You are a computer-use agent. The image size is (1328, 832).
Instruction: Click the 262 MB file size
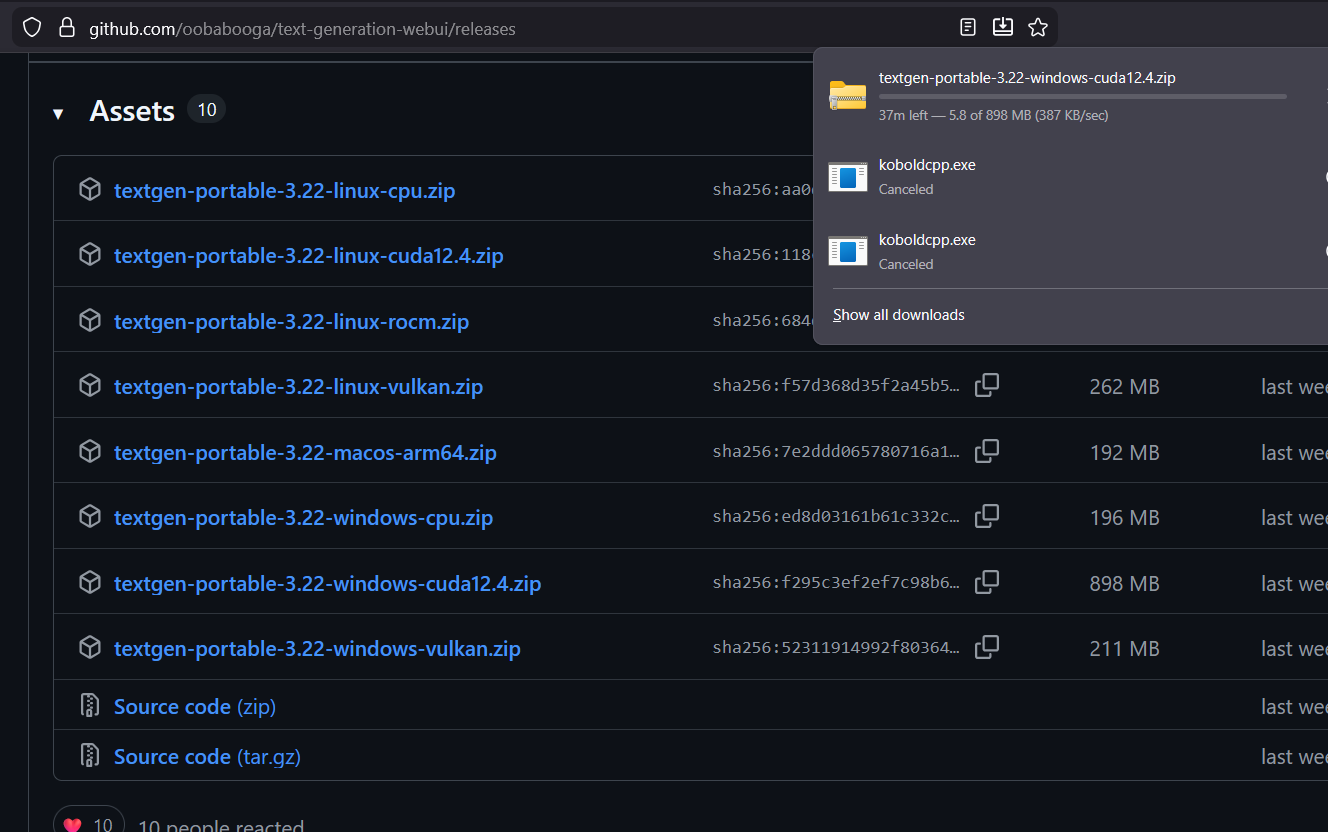(x=1124, y=387)
